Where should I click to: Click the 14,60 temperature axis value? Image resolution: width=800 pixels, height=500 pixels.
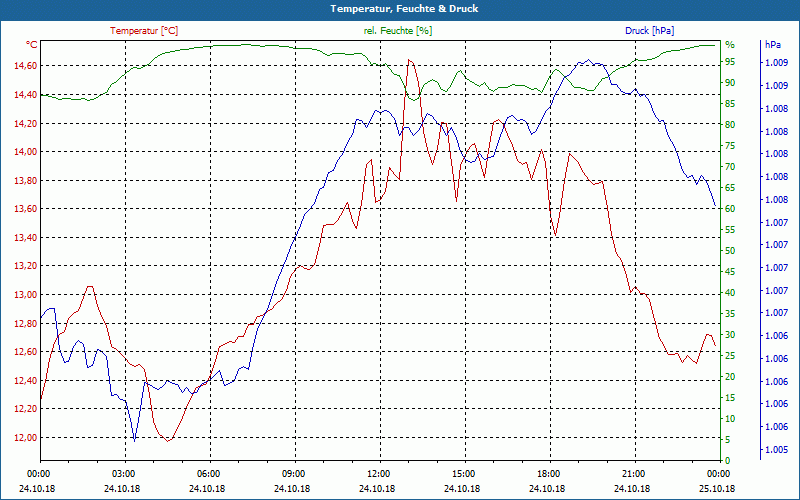coord(25,66)
